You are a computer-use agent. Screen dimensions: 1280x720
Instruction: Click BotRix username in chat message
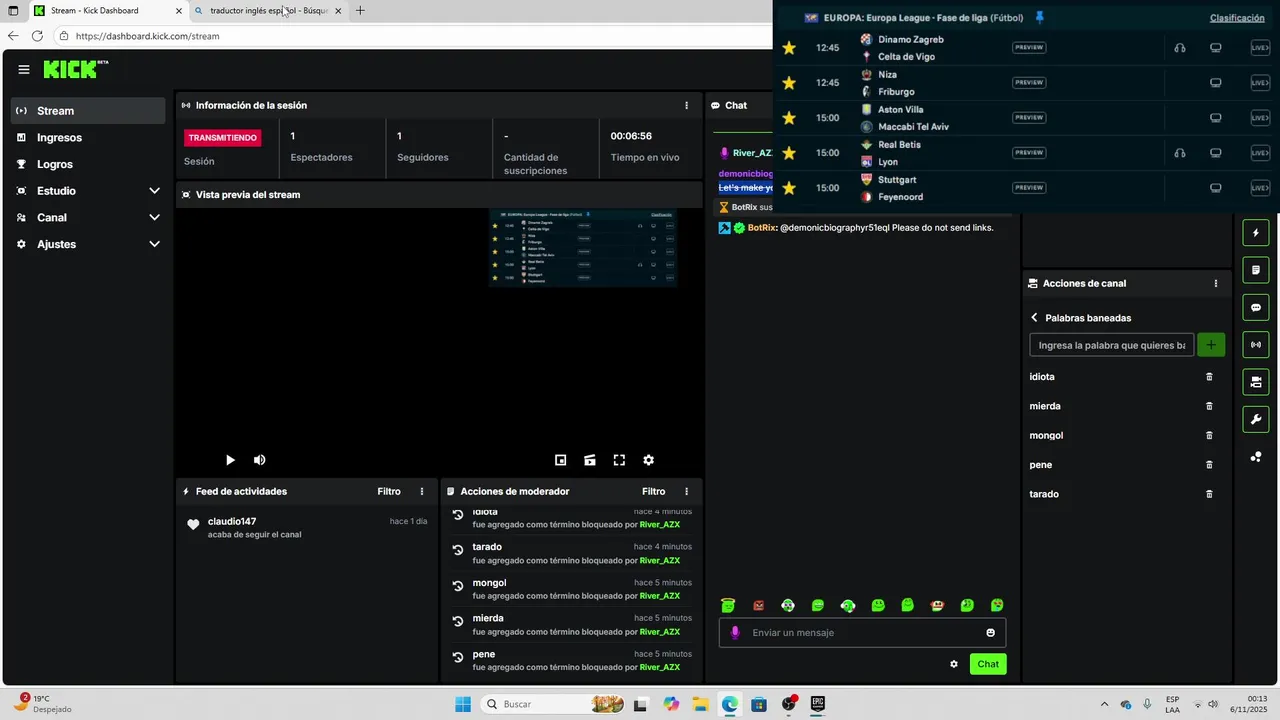[x=761, y=228]
